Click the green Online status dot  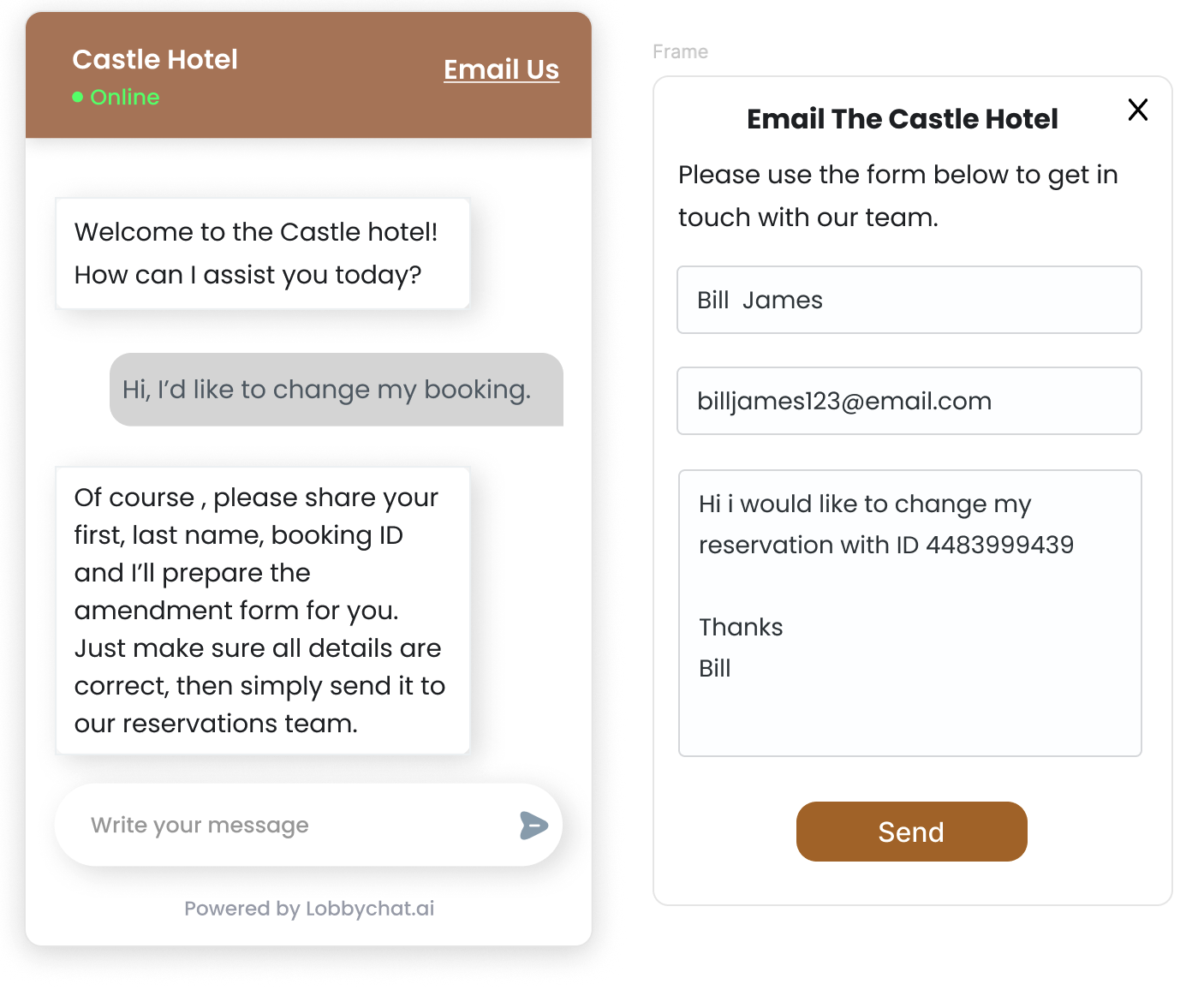[78, 98]
